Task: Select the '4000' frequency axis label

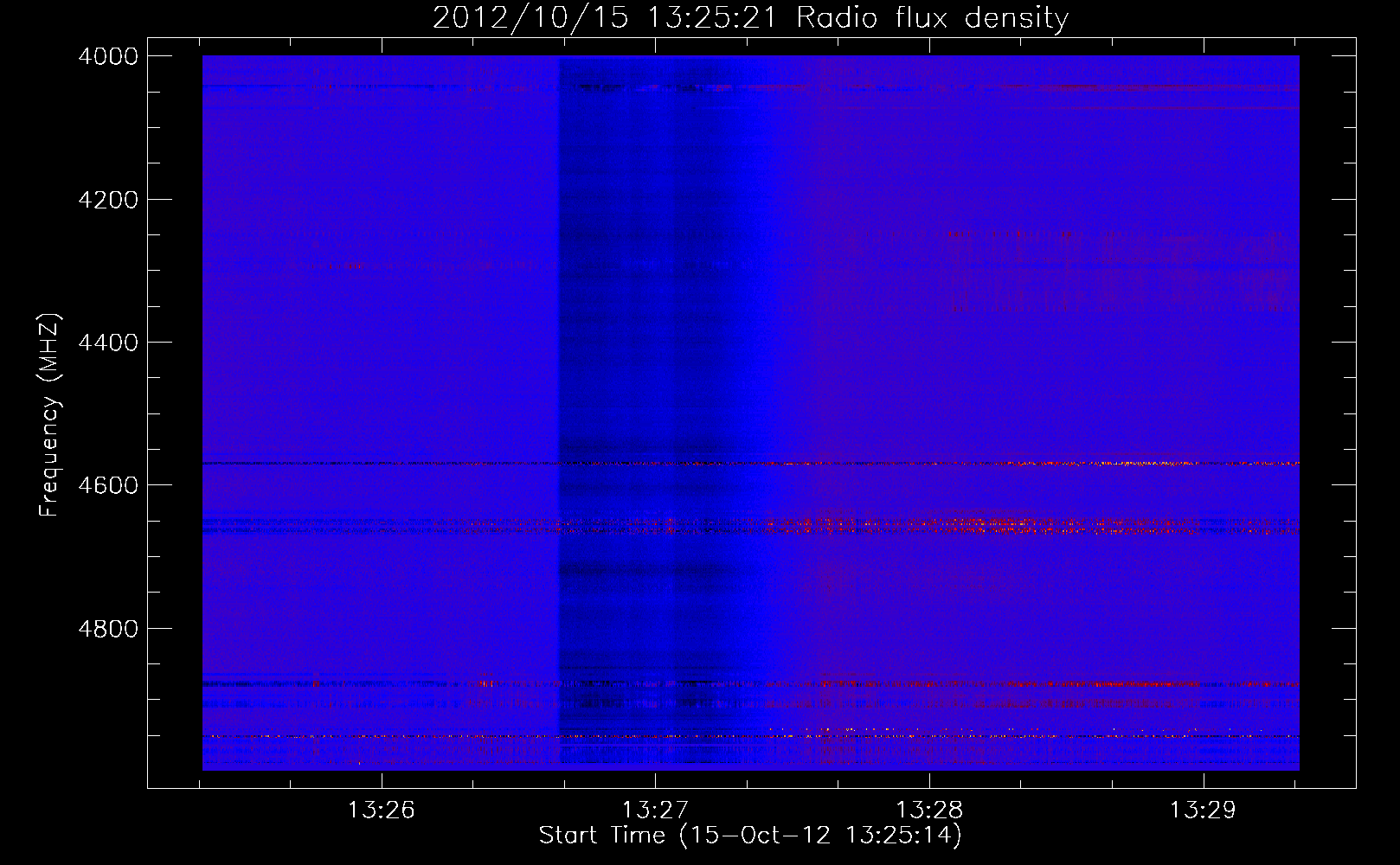Action: coord(108,56)
